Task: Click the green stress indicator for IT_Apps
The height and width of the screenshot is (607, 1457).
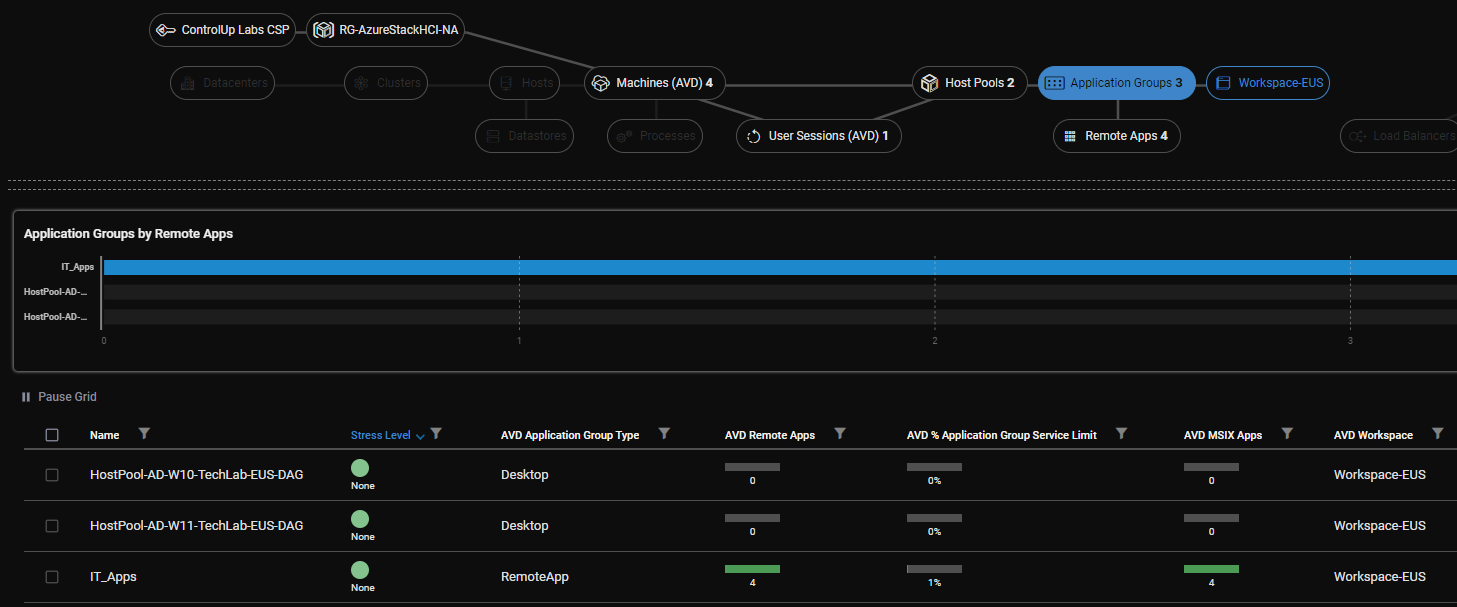Action: pos(360,568)
